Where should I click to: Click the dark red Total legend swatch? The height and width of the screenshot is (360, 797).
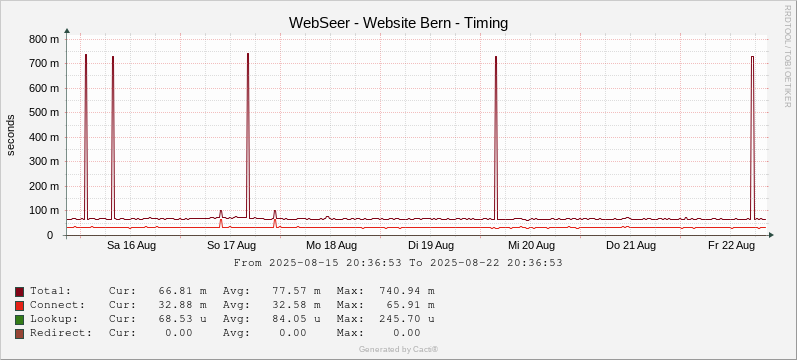pyautogui.click(x=19, y=291)
